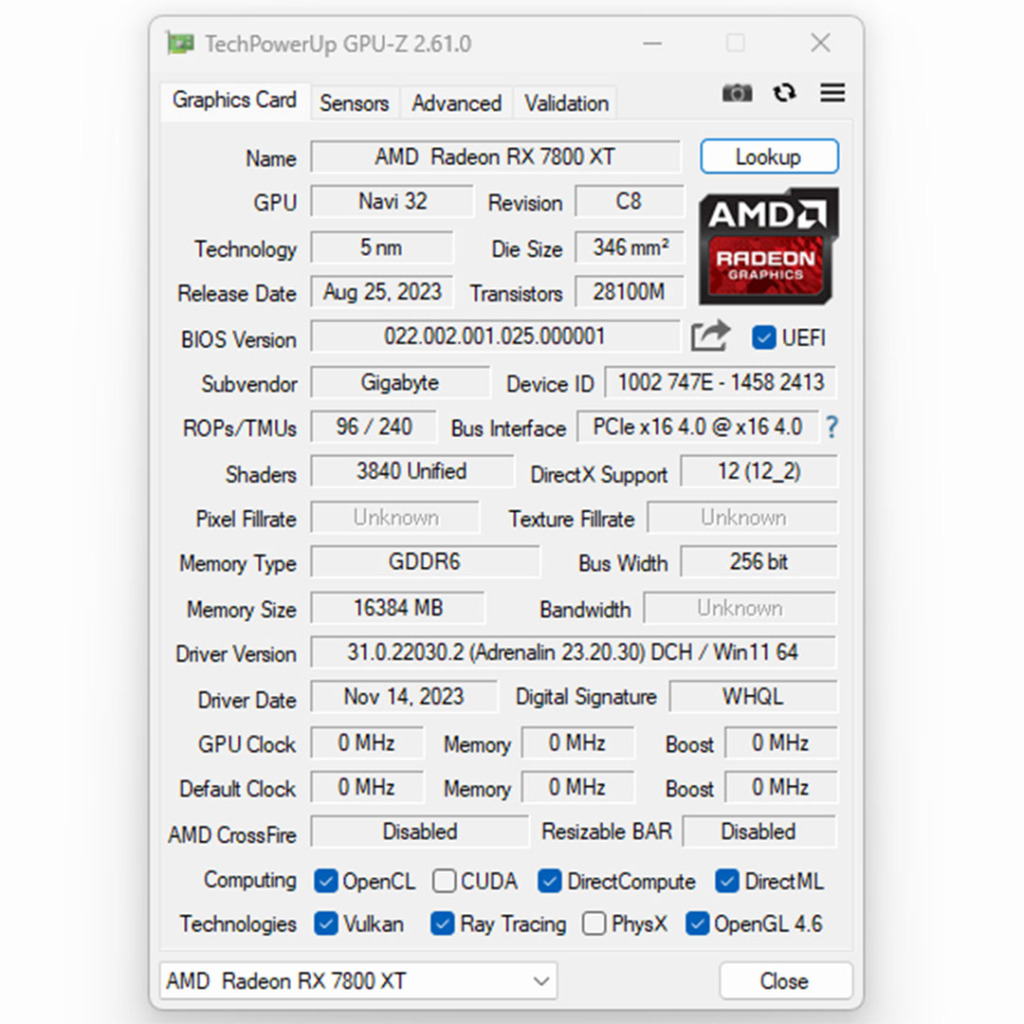This screenshot has width=1024, height=1024.
Task: Click the Technology field 5 nm
Action: [382, 248]
